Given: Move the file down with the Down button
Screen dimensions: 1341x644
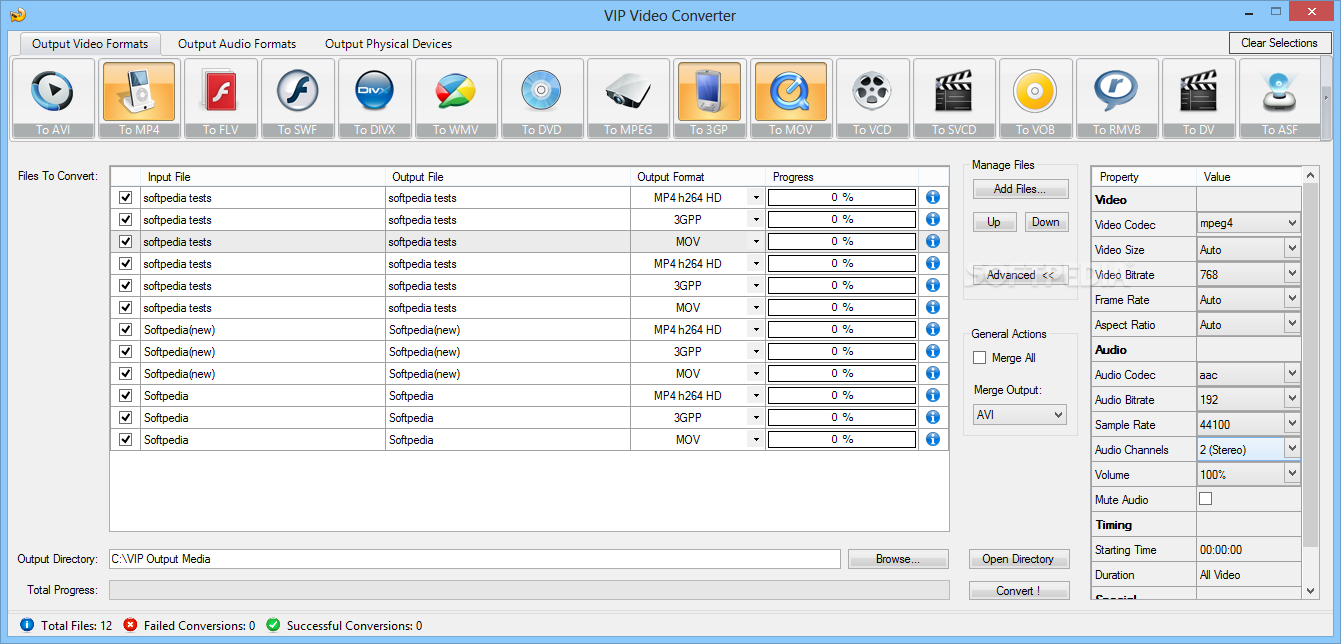Looking at the screenshot, I should (1046, 222).
